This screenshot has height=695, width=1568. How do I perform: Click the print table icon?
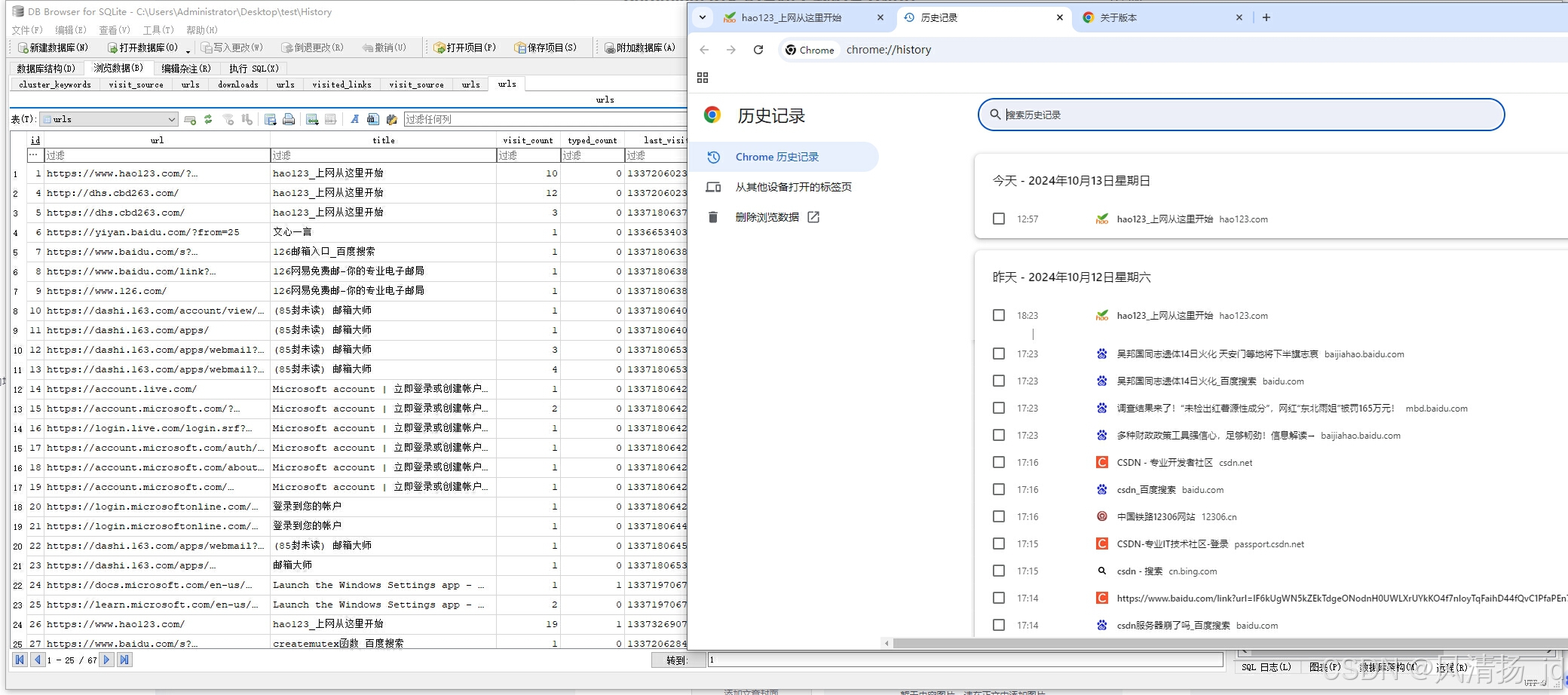click(x=289, y=119)
